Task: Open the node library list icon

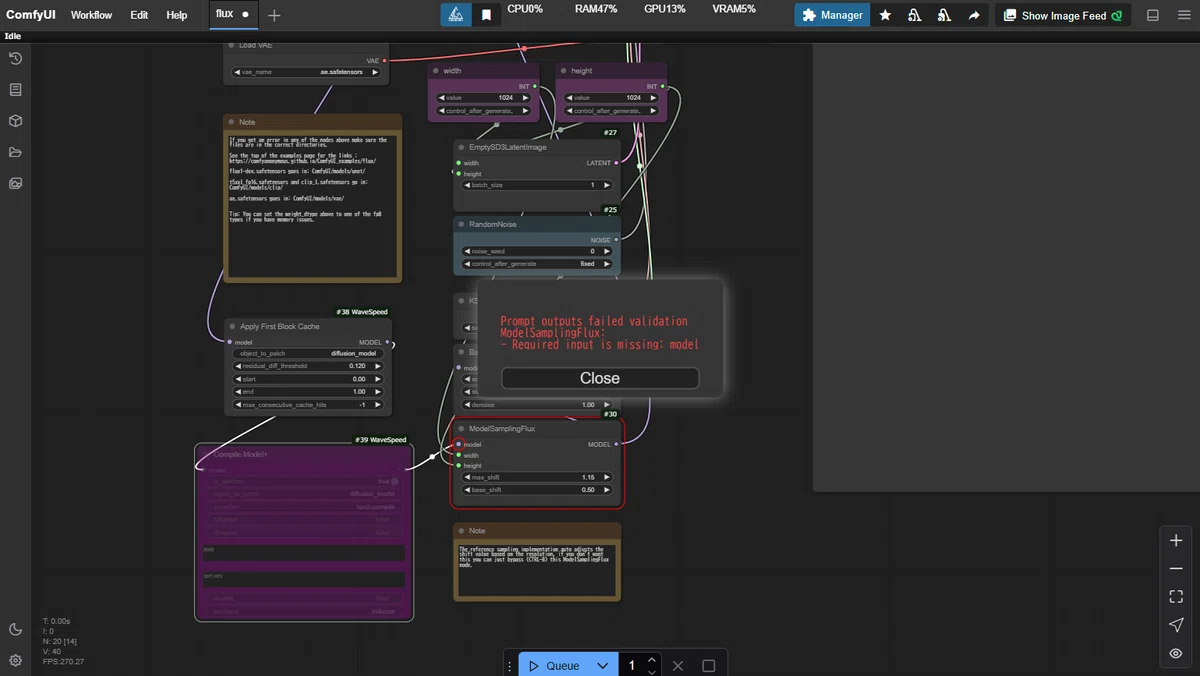Action: click(15, 90)
